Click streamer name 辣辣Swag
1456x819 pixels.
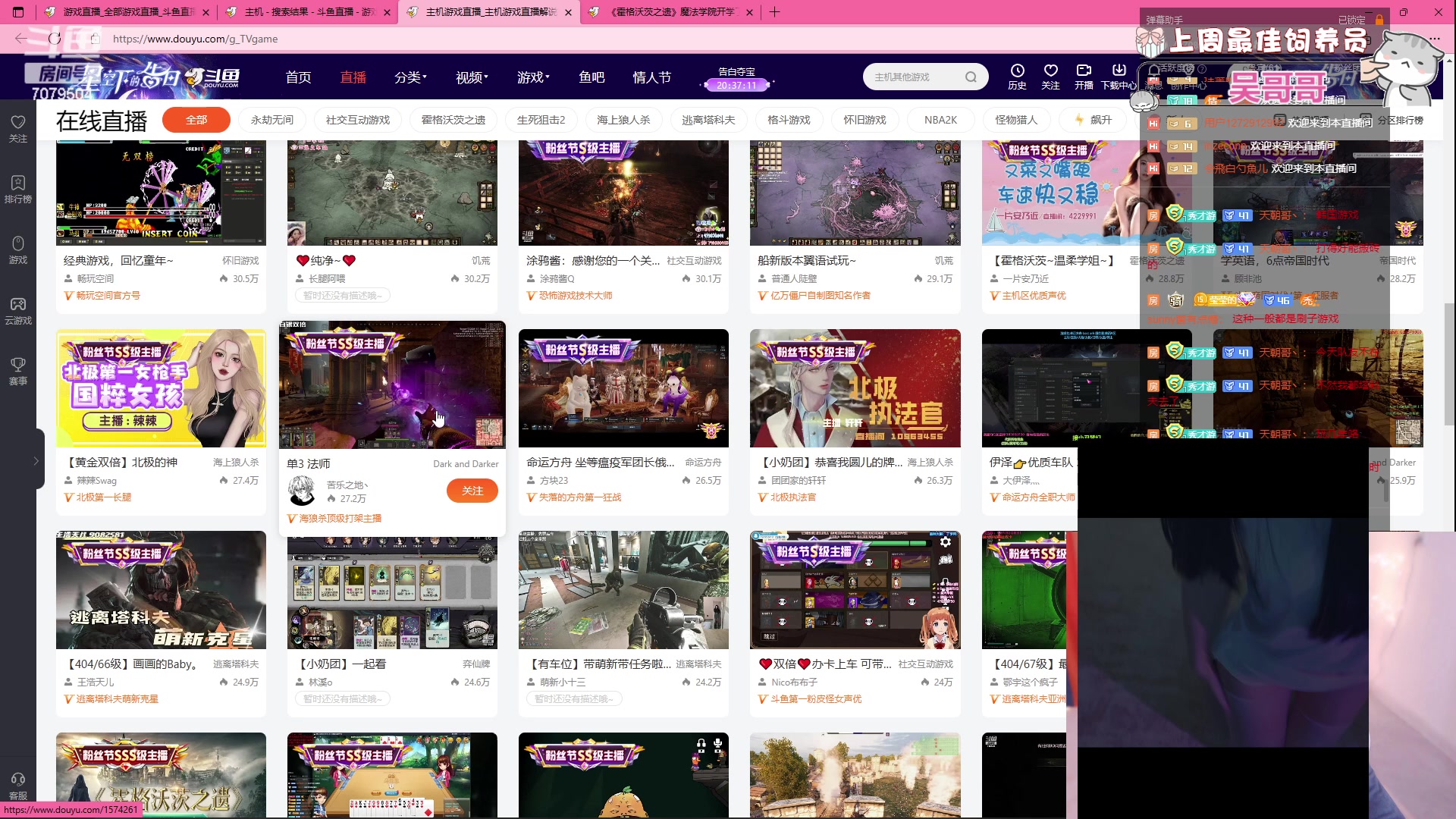[x=96, y=480]
